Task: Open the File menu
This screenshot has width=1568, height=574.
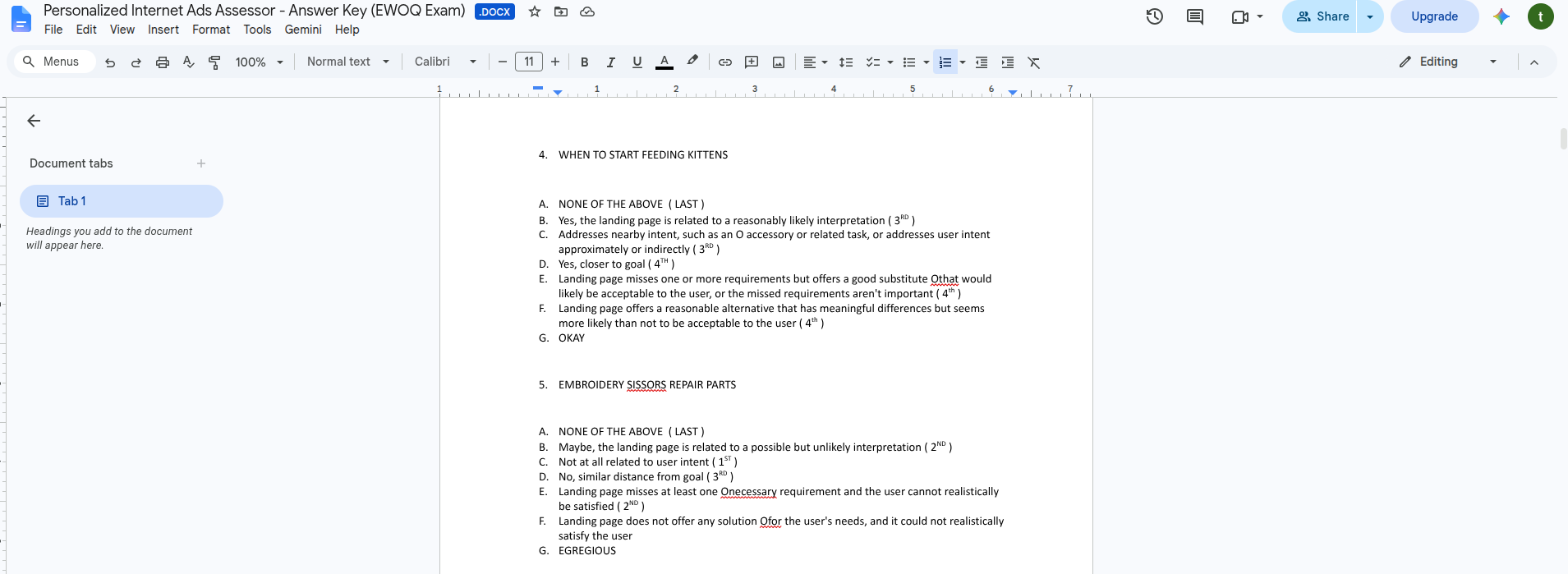Action: point(53,30)
